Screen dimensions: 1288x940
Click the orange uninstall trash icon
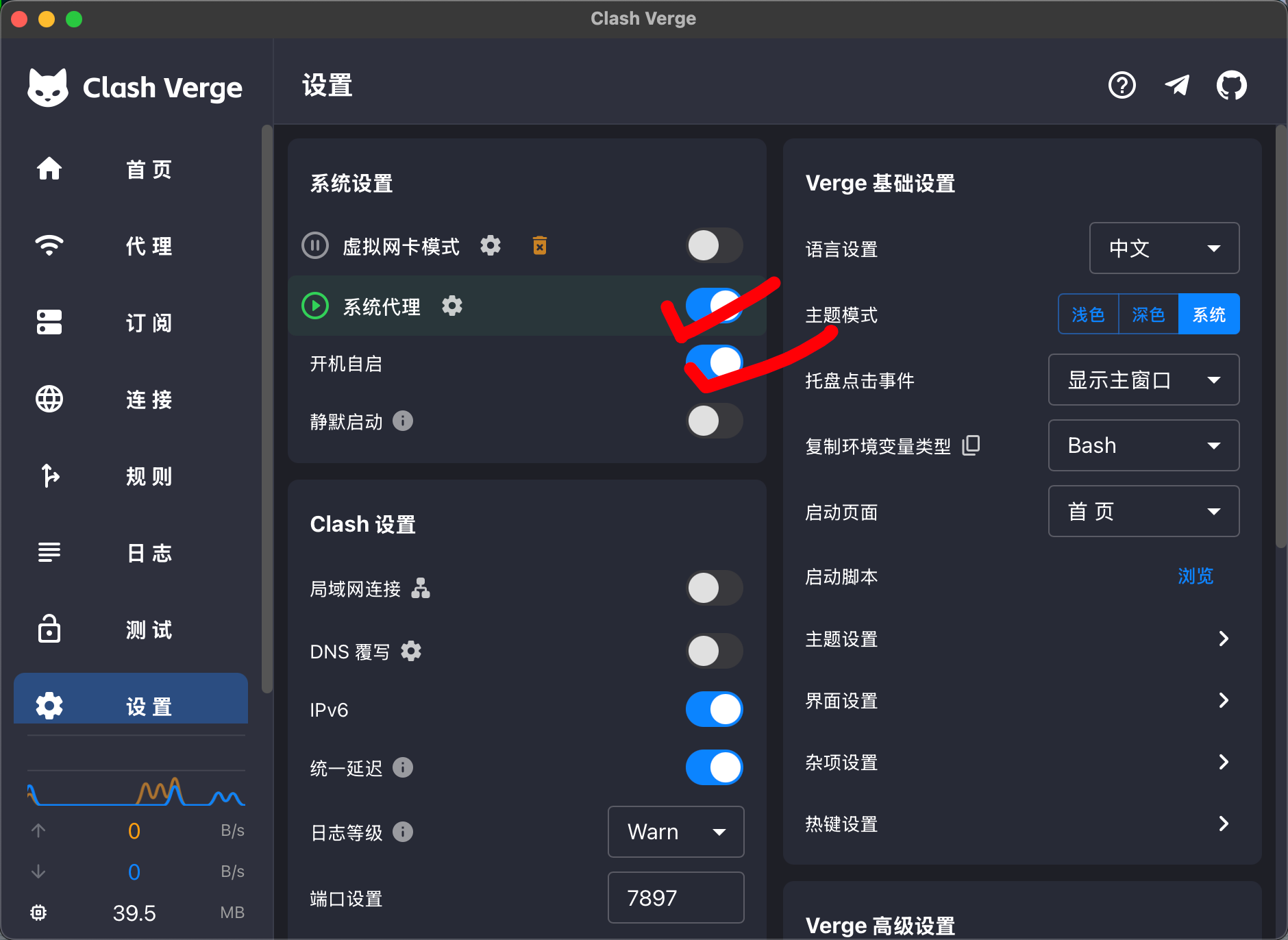[540, 245]
